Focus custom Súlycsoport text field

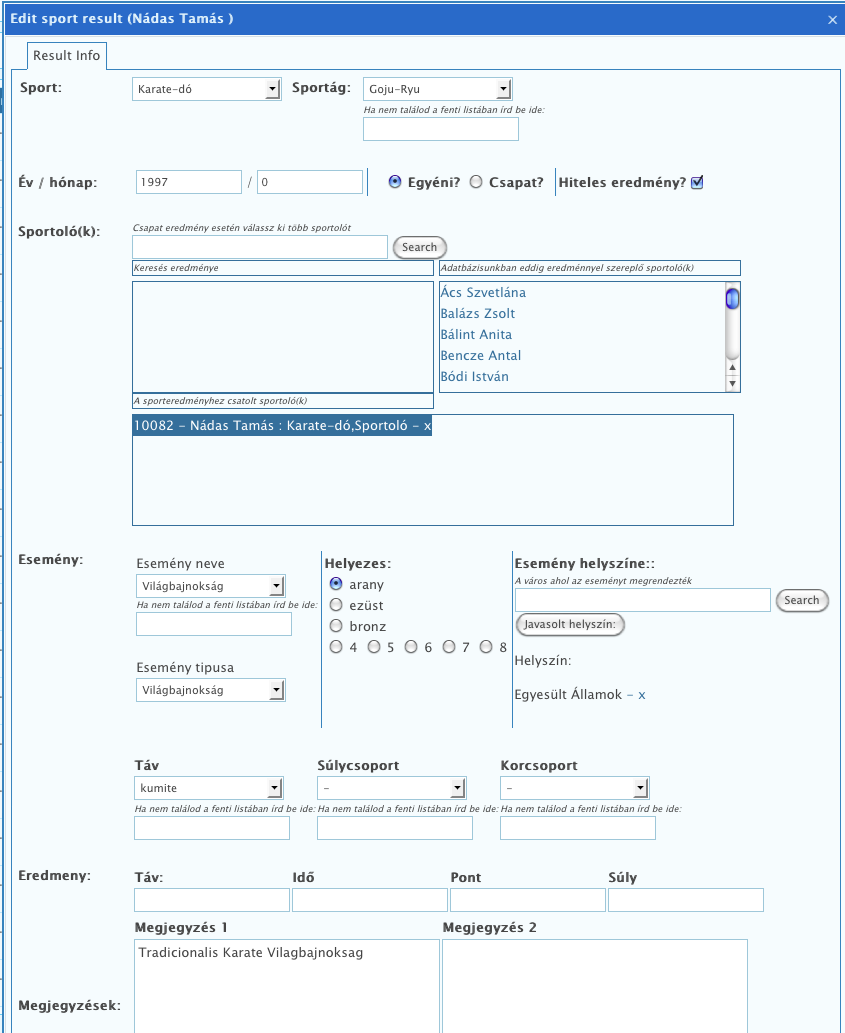click(x=395, y=828)
